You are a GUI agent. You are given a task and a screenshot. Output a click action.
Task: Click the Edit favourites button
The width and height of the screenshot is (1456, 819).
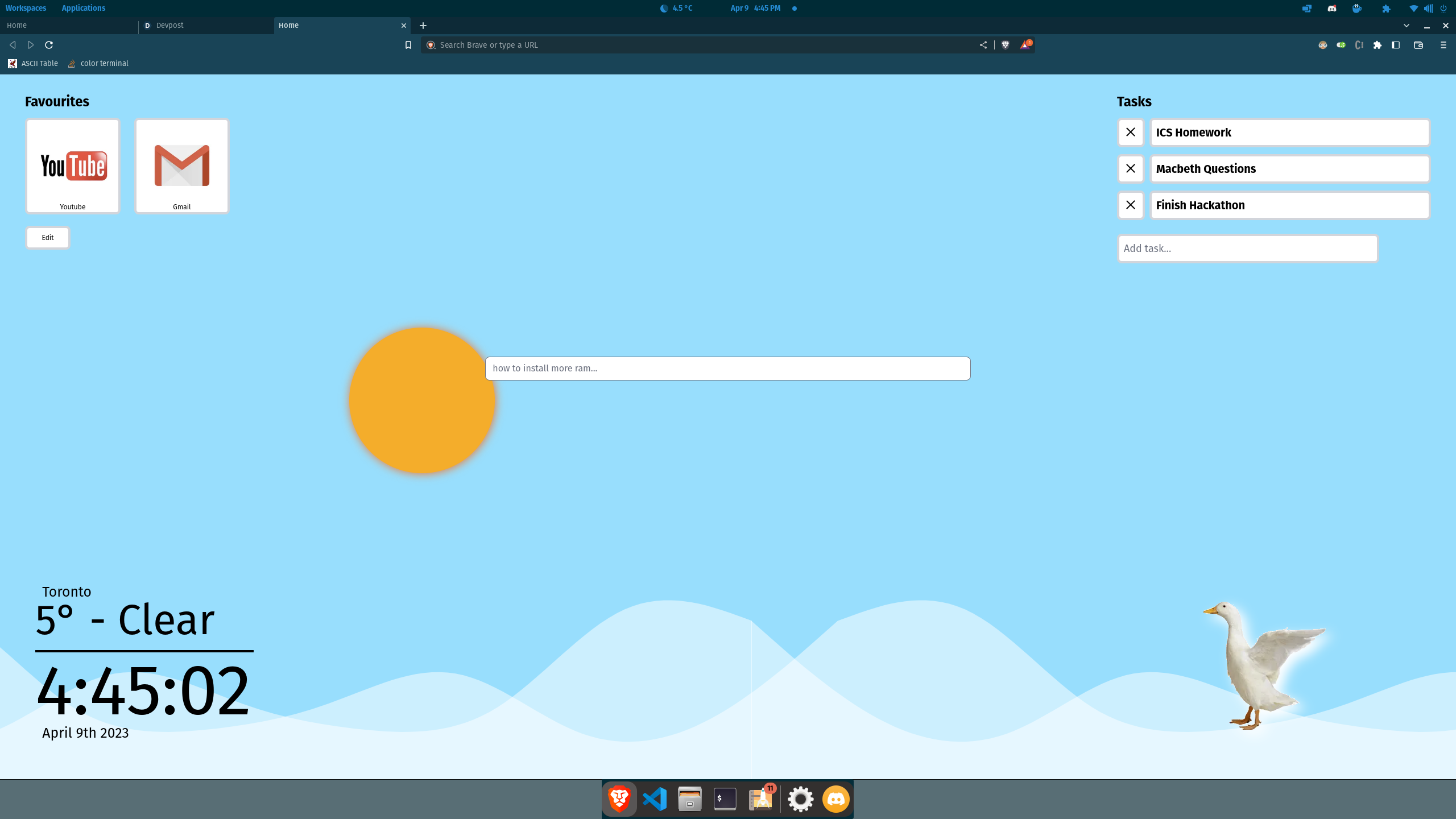click(47, 237)
